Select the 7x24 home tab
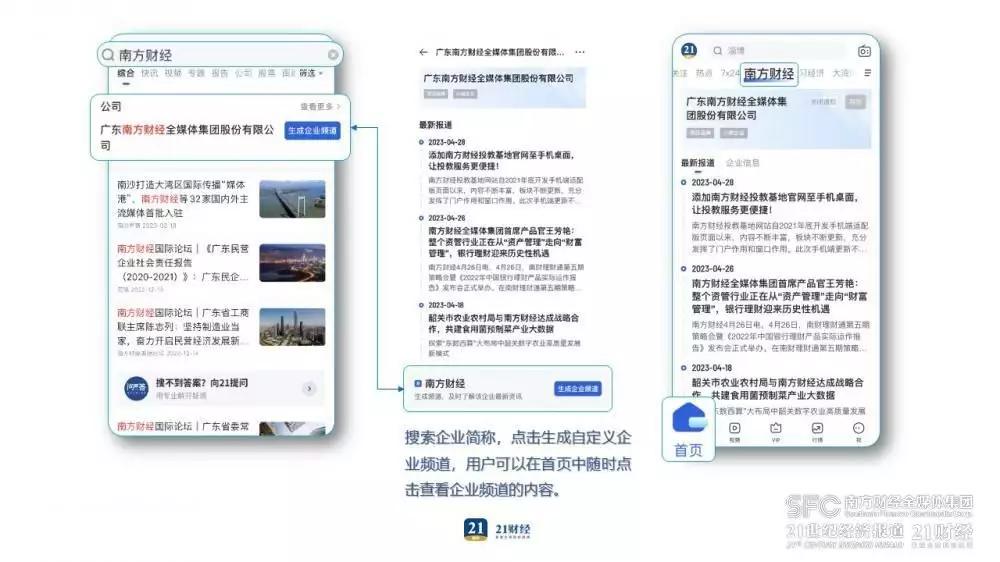 click(x=730, y=73)
